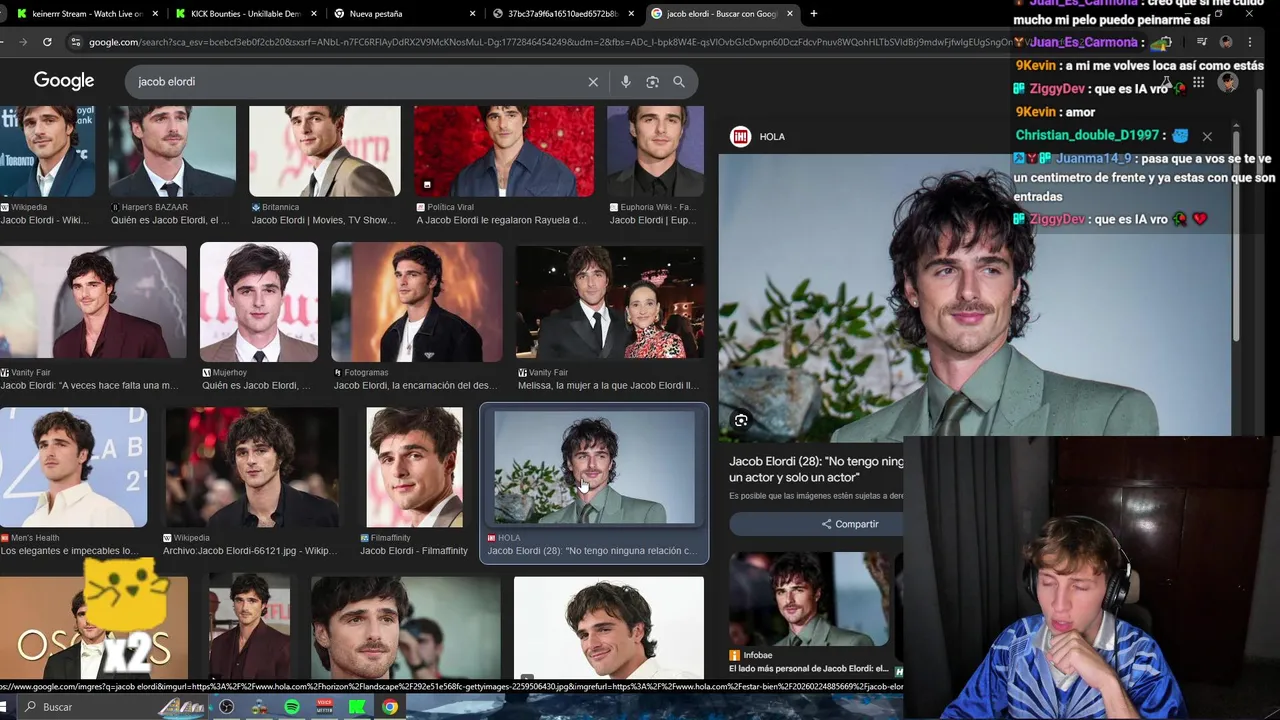Click the Compartir button

coord(850,524)
